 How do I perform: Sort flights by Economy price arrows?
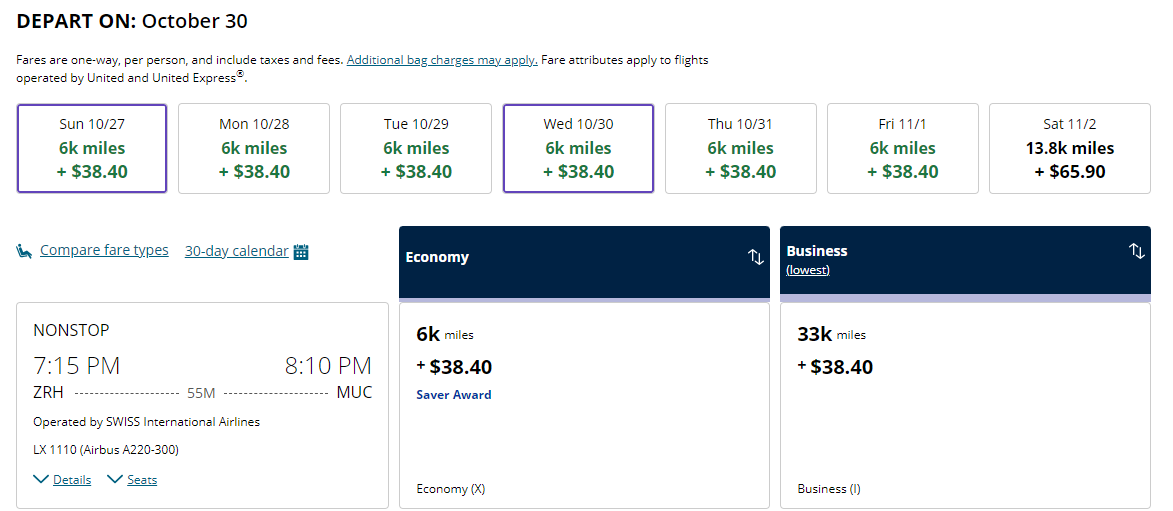756,257
